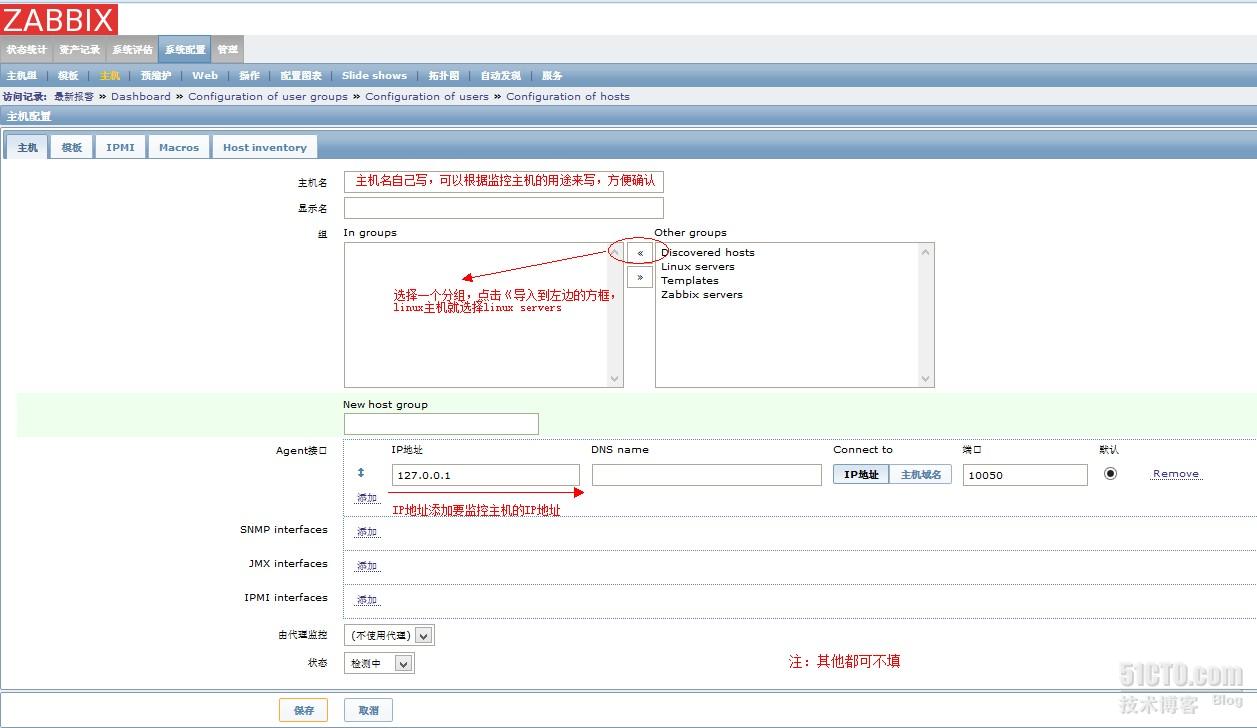This screenshot has height=728, width=1257.
Task: Open Dashboard history link
Action: tap(141, 96)
